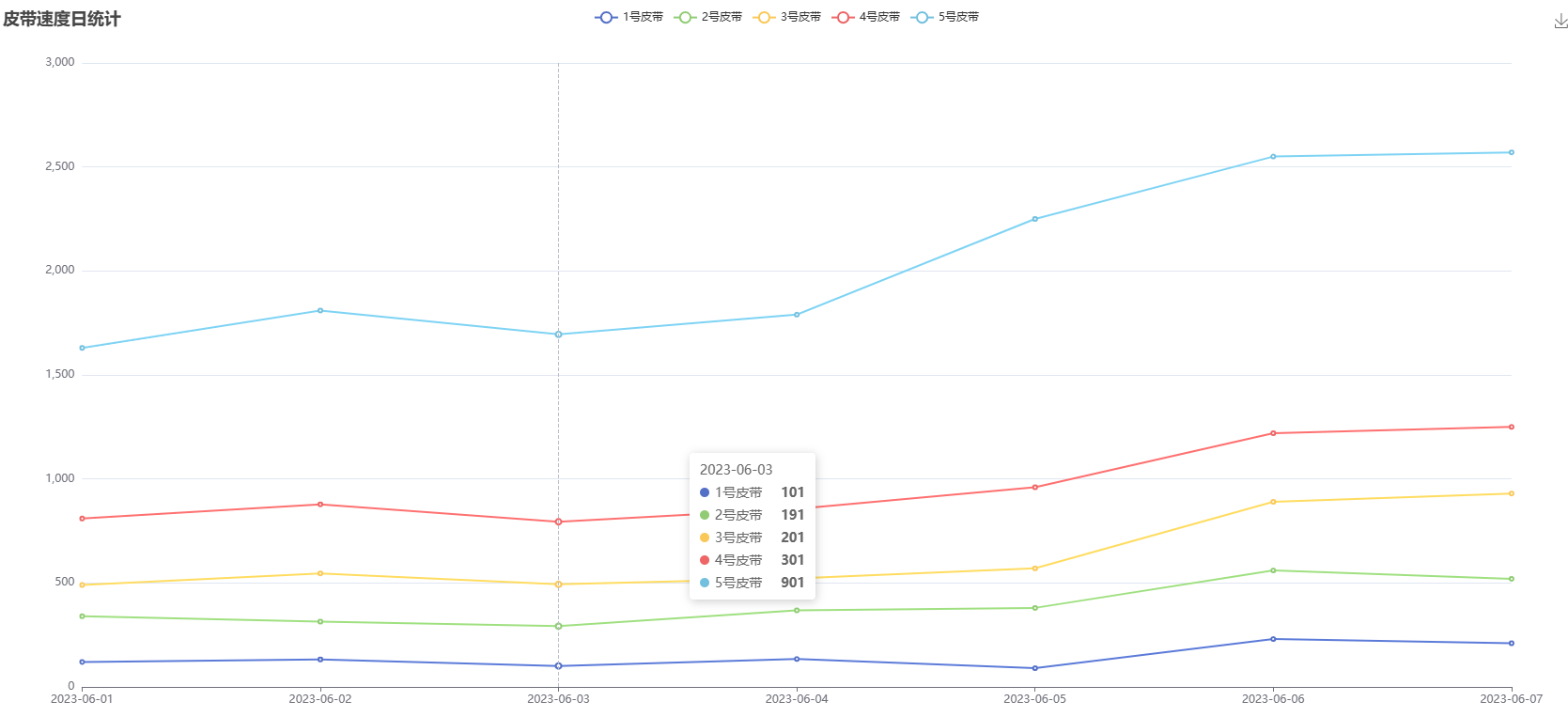The image size is (1568, 717).
Task: Select the 1号皮带 point at 2023-06-01
Action: click(82, 662)
